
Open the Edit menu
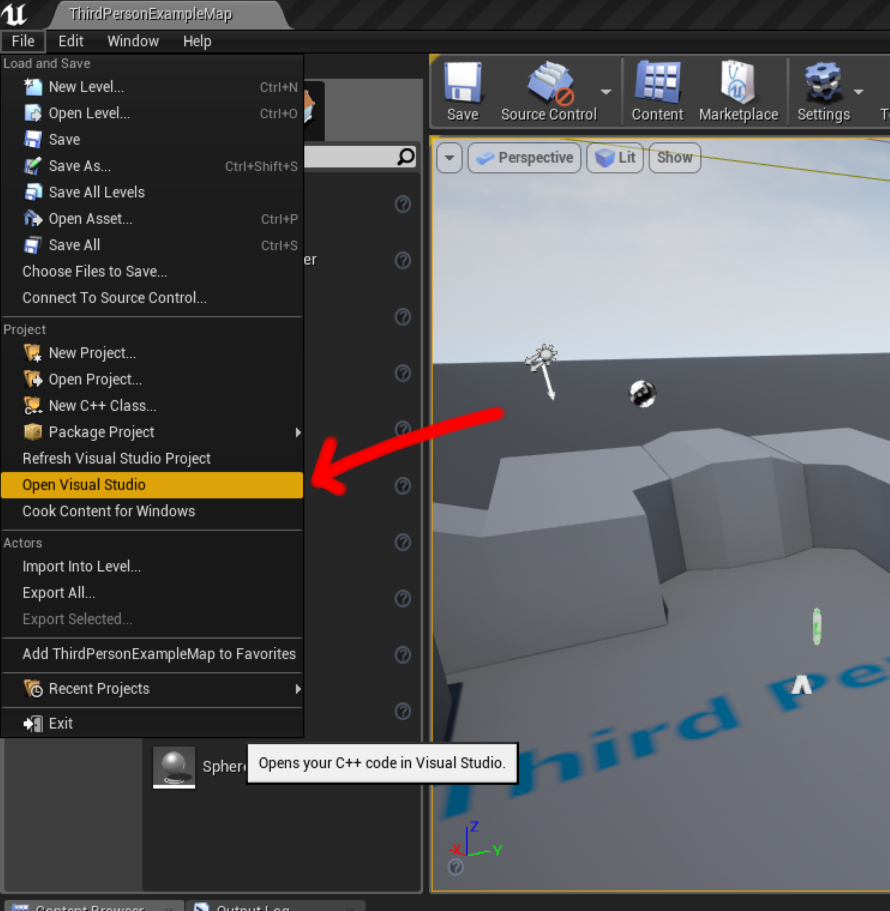[x=71, y=41]
